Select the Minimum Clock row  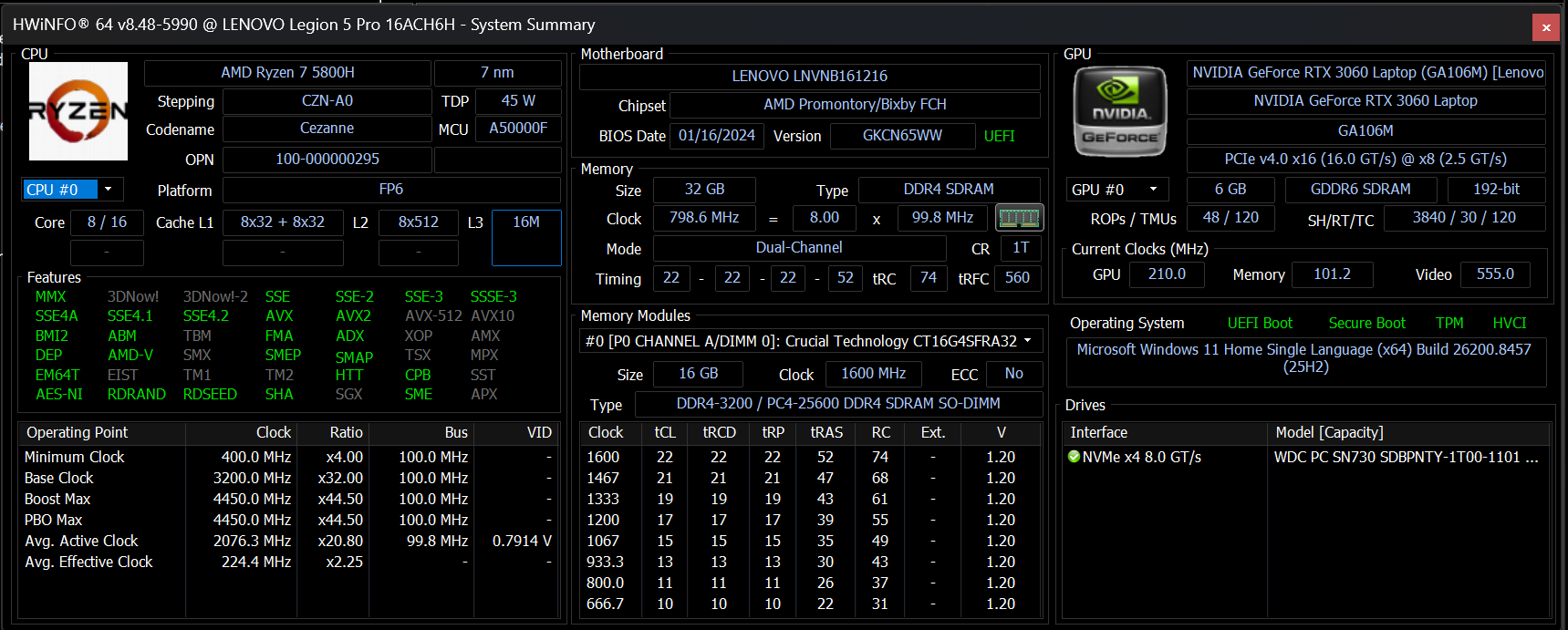(287, 457)
